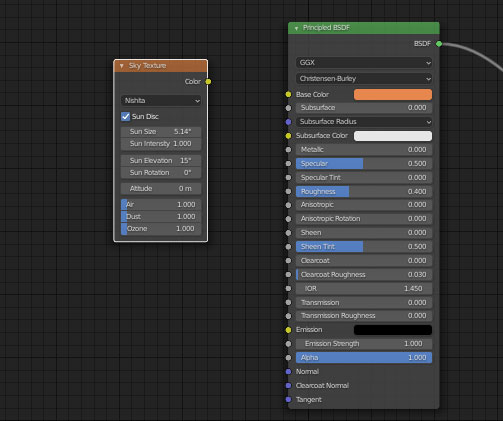Click the Emission input socket
The height and width of the screenshot is (421, 503).
click(288, 330)
